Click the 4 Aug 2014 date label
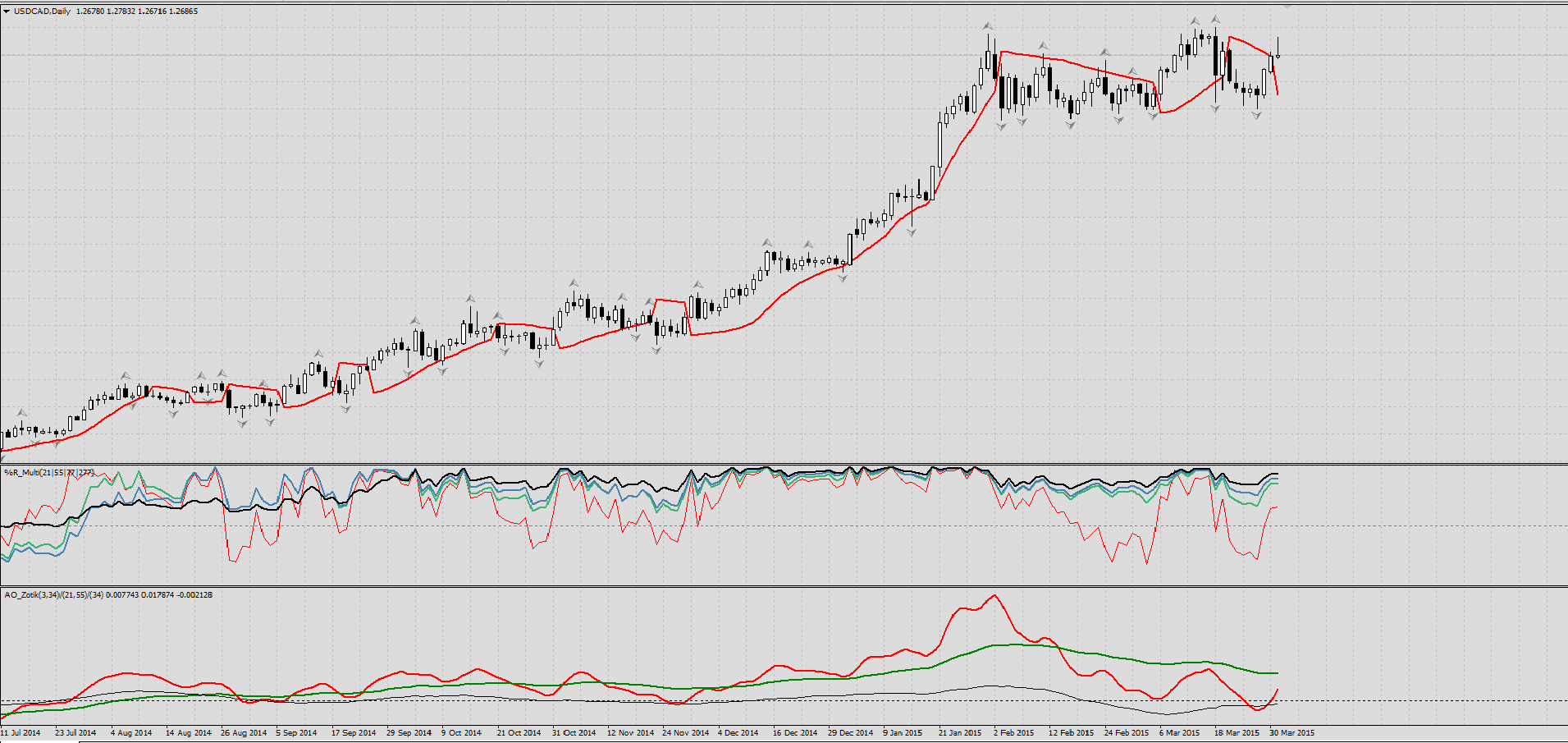This screenshot has width=1568, height=743. point(131,733)
